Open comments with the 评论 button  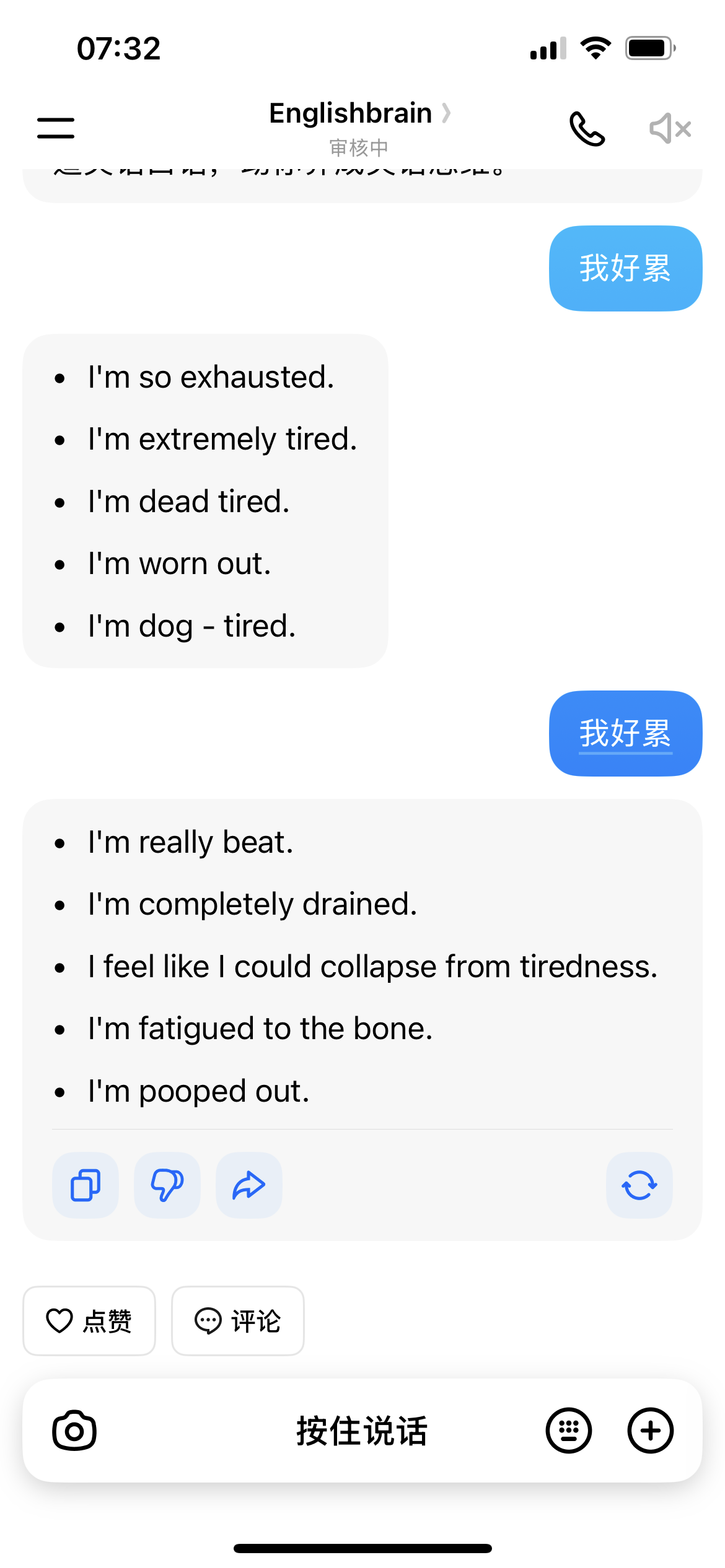(x=238, y=1320)
